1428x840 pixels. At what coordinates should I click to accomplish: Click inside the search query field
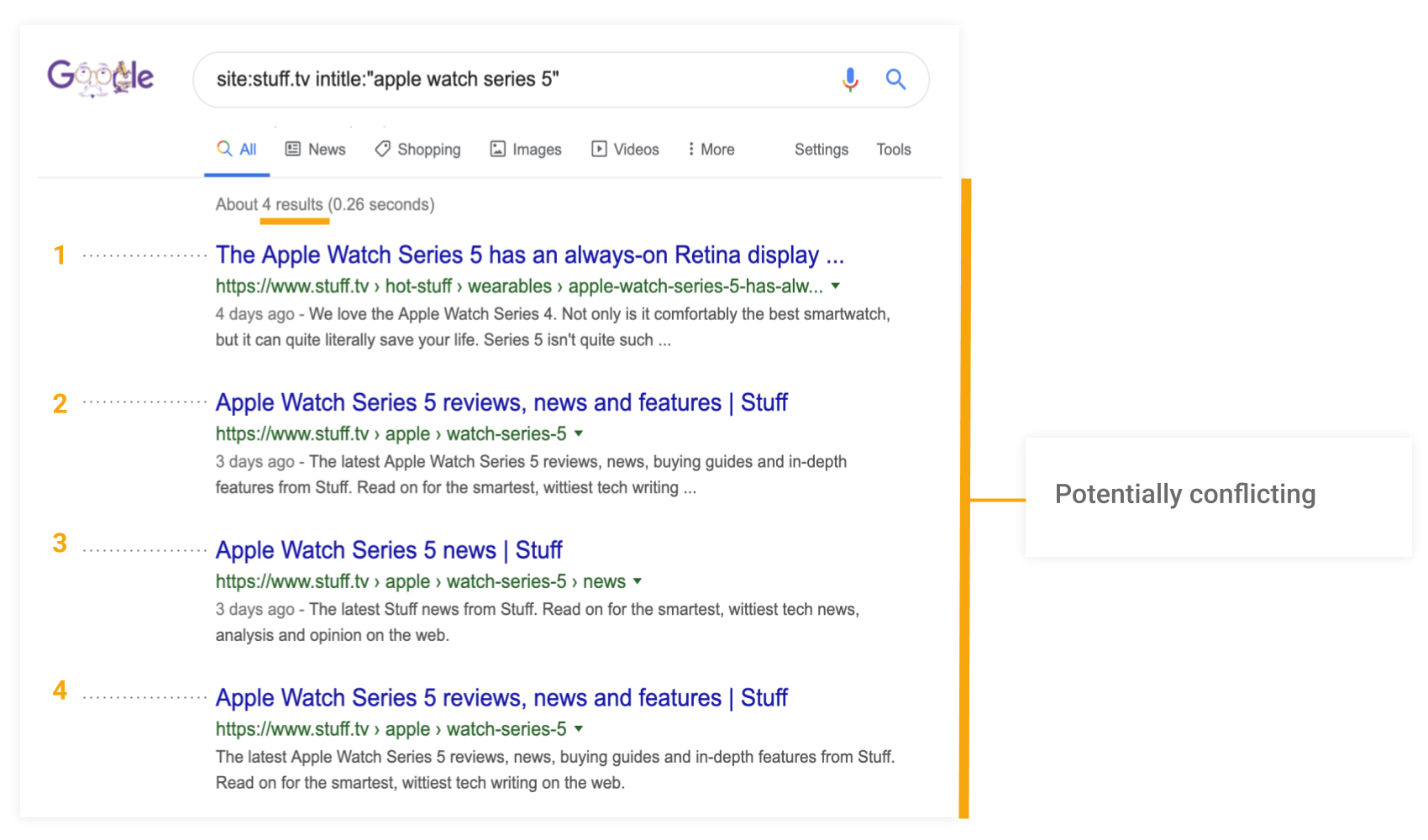[x=521, y=79]
